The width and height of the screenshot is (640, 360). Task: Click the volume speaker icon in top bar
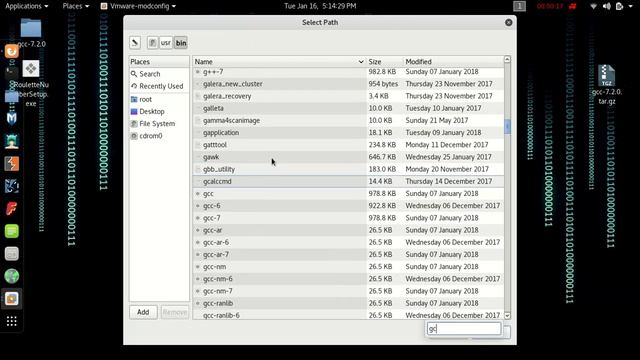pos(607,6)
